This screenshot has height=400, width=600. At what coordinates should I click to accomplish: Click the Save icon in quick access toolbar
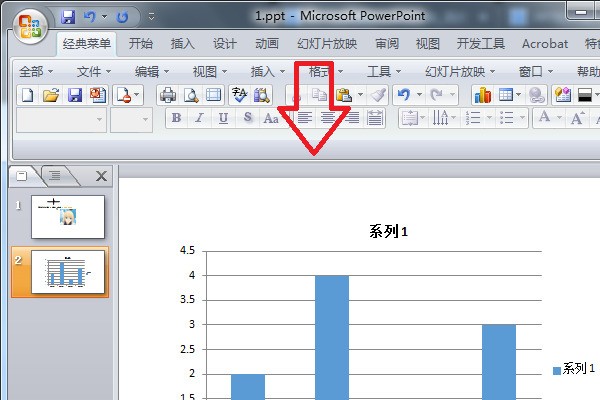(x=68, y=17)
